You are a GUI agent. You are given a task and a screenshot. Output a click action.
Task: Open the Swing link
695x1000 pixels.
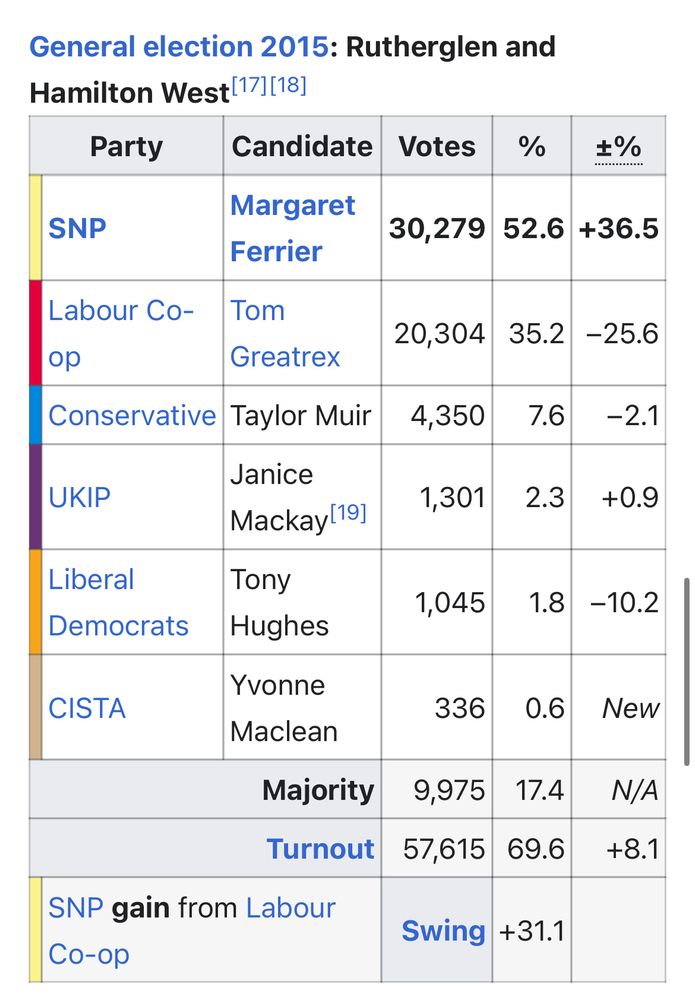443,931
